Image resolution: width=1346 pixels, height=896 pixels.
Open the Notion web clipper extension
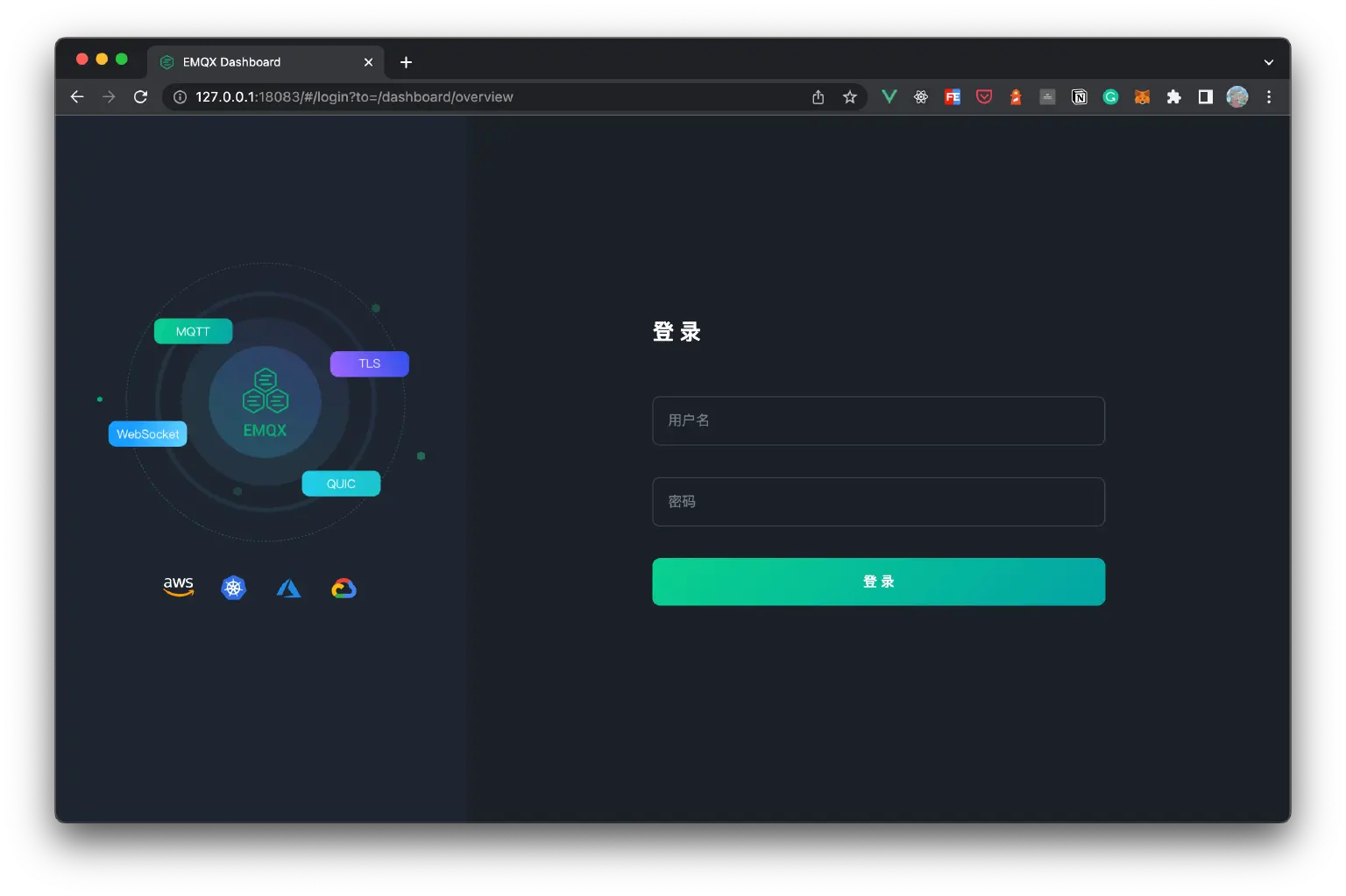tap(1079, 96)
